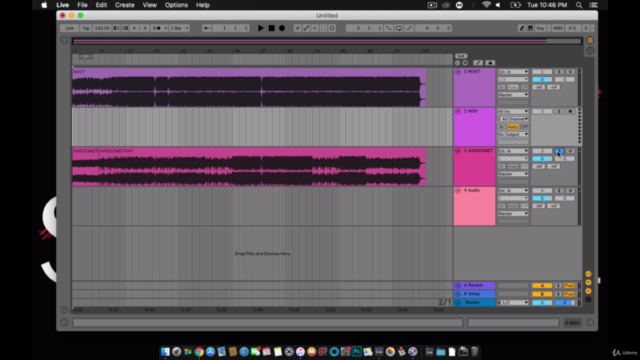
Task: Fold the 3 AWESOMET track
Action: (x=458, y=151)
